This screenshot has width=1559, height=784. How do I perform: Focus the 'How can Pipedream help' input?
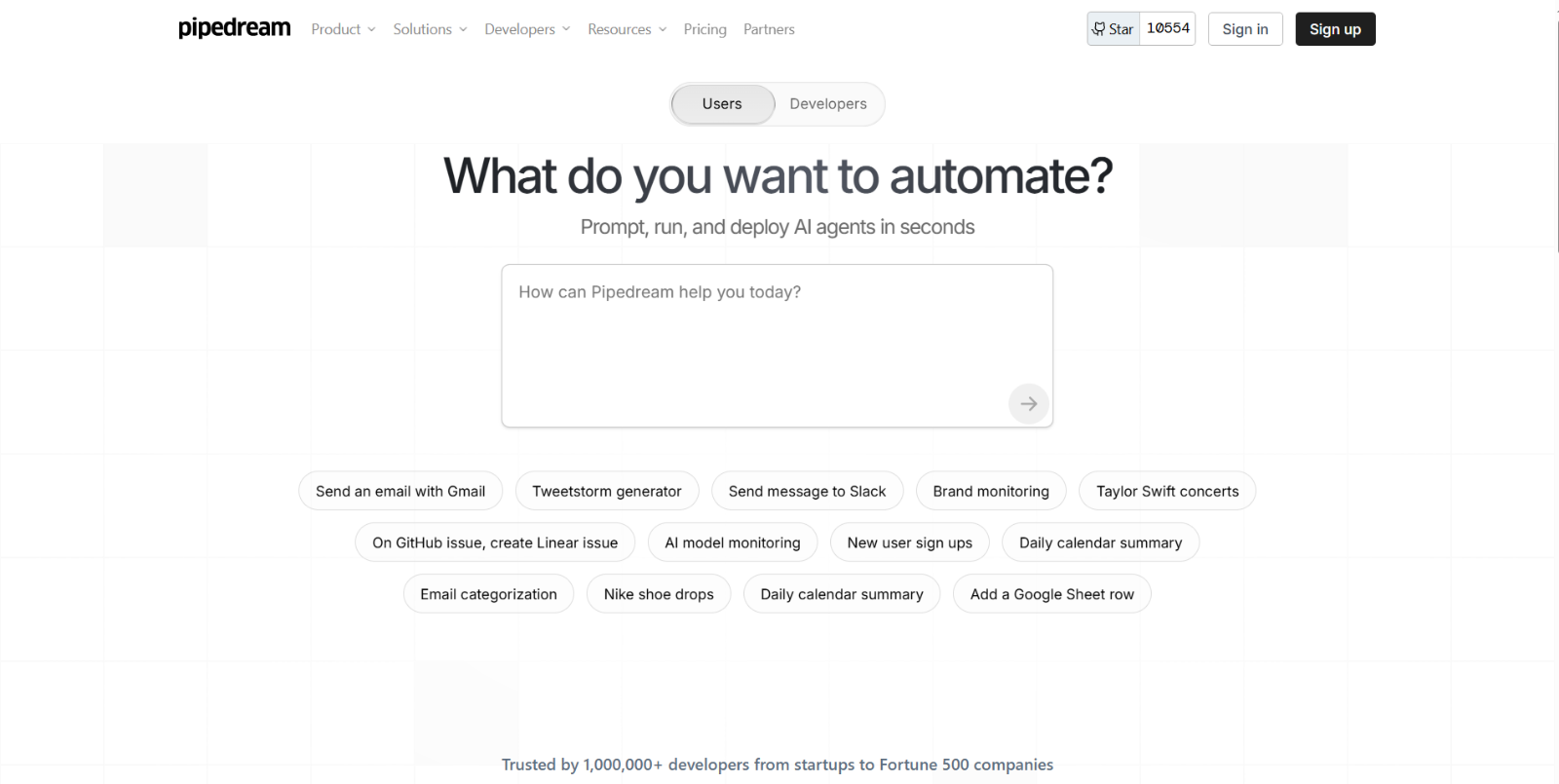pos(777,346)
